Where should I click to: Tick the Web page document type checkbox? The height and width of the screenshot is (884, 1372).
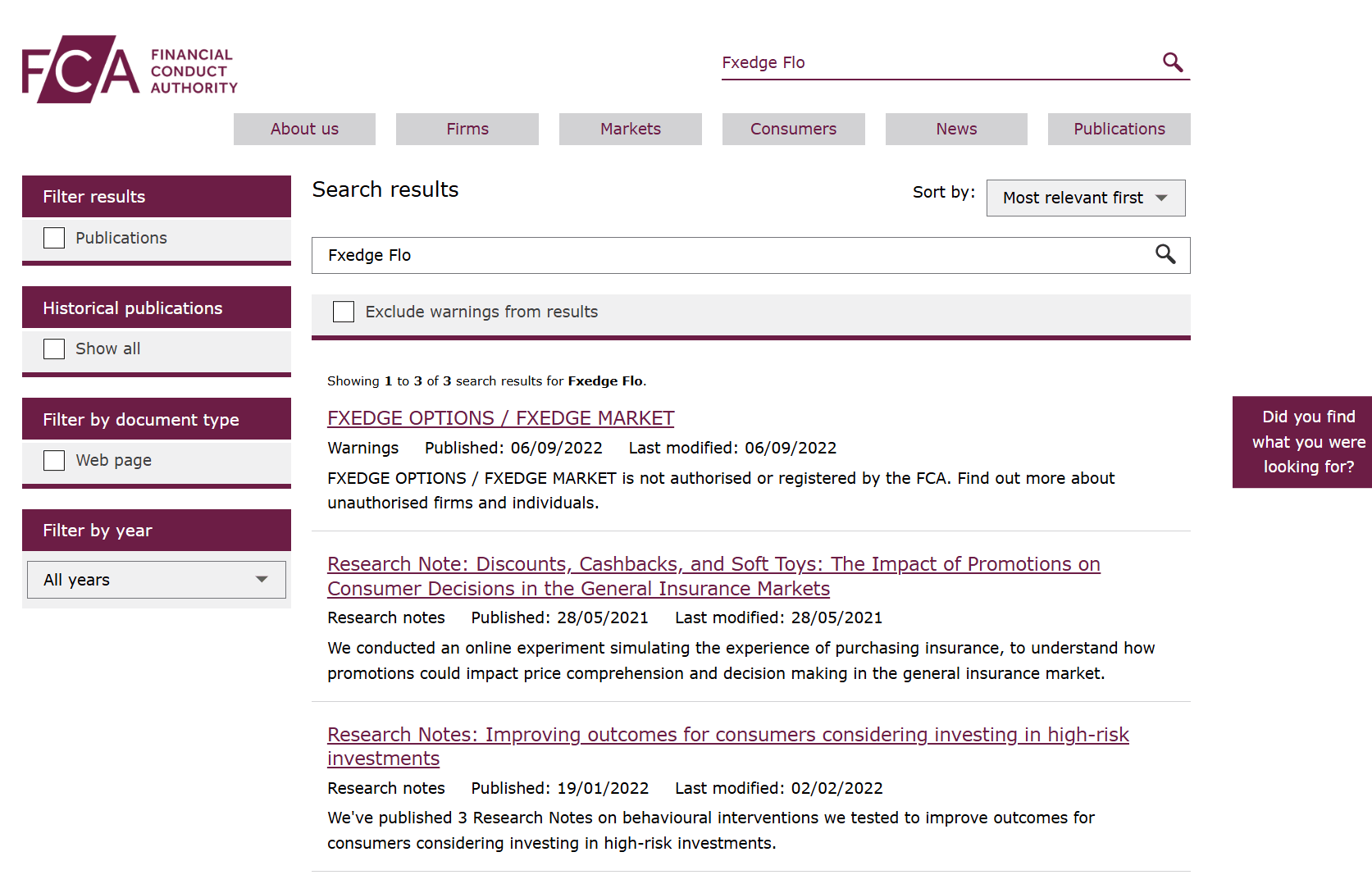point(54,460)
